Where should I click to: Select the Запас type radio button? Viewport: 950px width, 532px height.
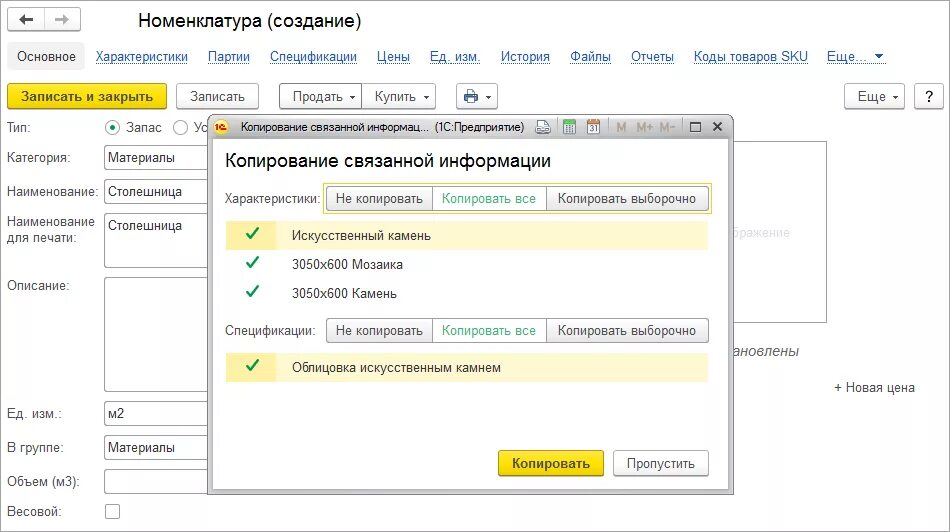(x=112, y=127)
